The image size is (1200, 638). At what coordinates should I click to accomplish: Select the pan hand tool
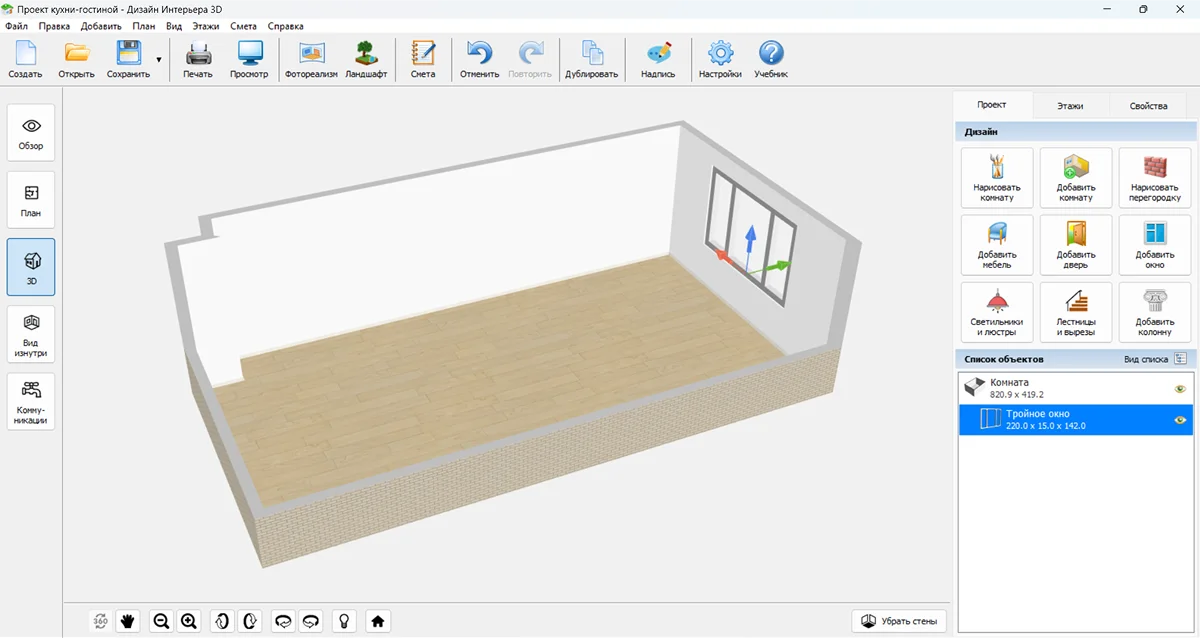[128, 621]
